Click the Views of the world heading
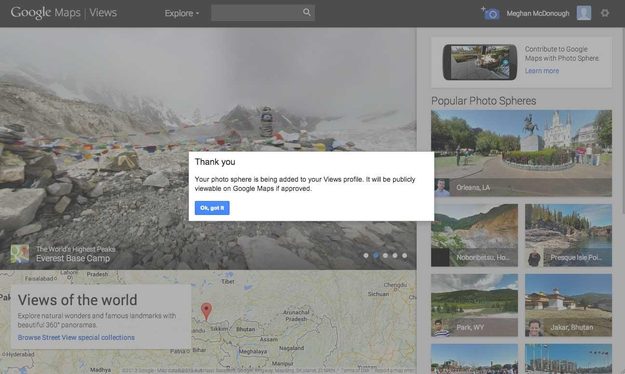Screen dimensions: 625x374 point(77,300)
